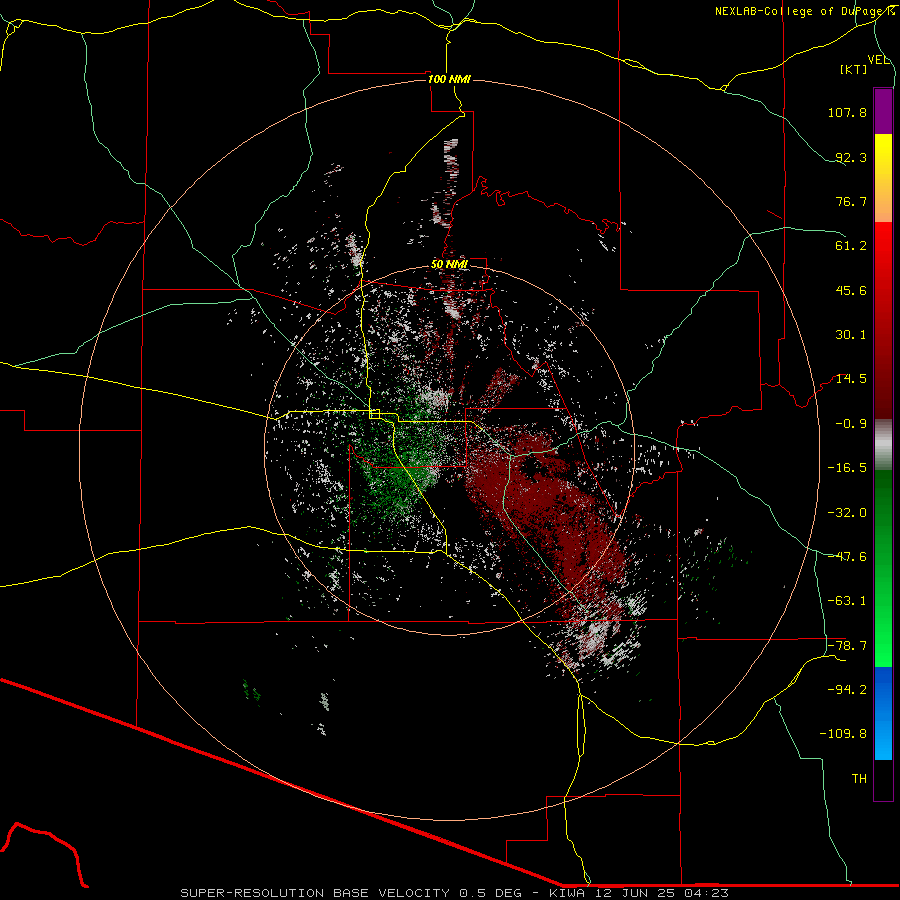
Task: Click the -16.5 velocity scale value
Action: point(847,468)
